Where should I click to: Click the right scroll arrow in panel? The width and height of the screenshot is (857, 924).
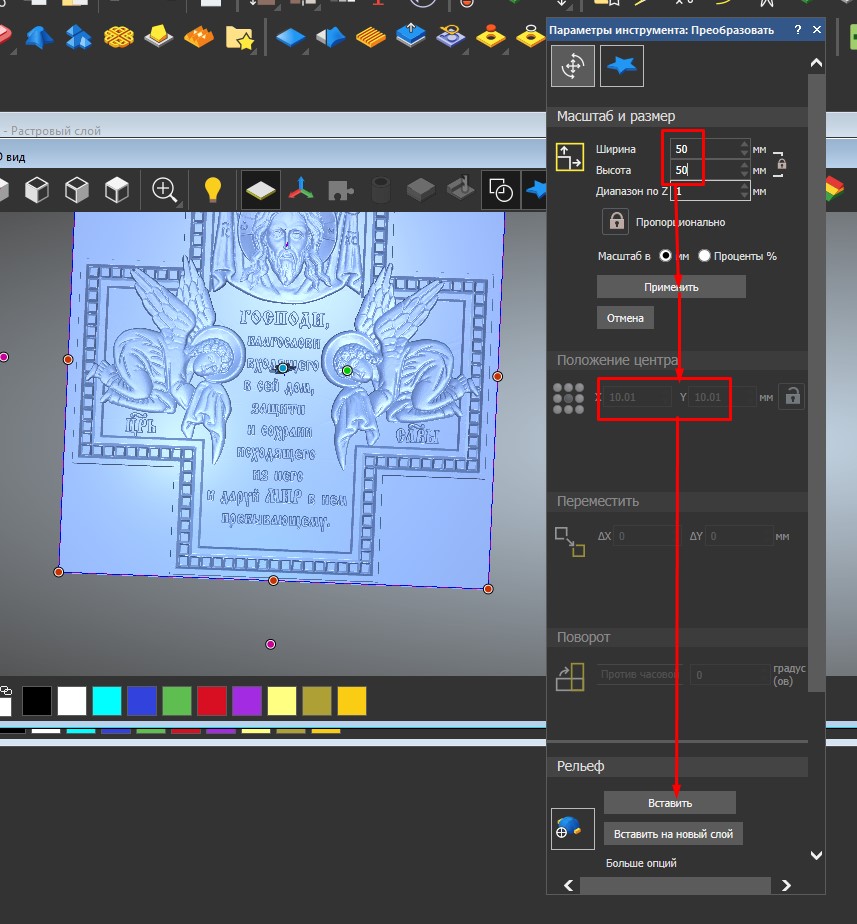[786, 885]
